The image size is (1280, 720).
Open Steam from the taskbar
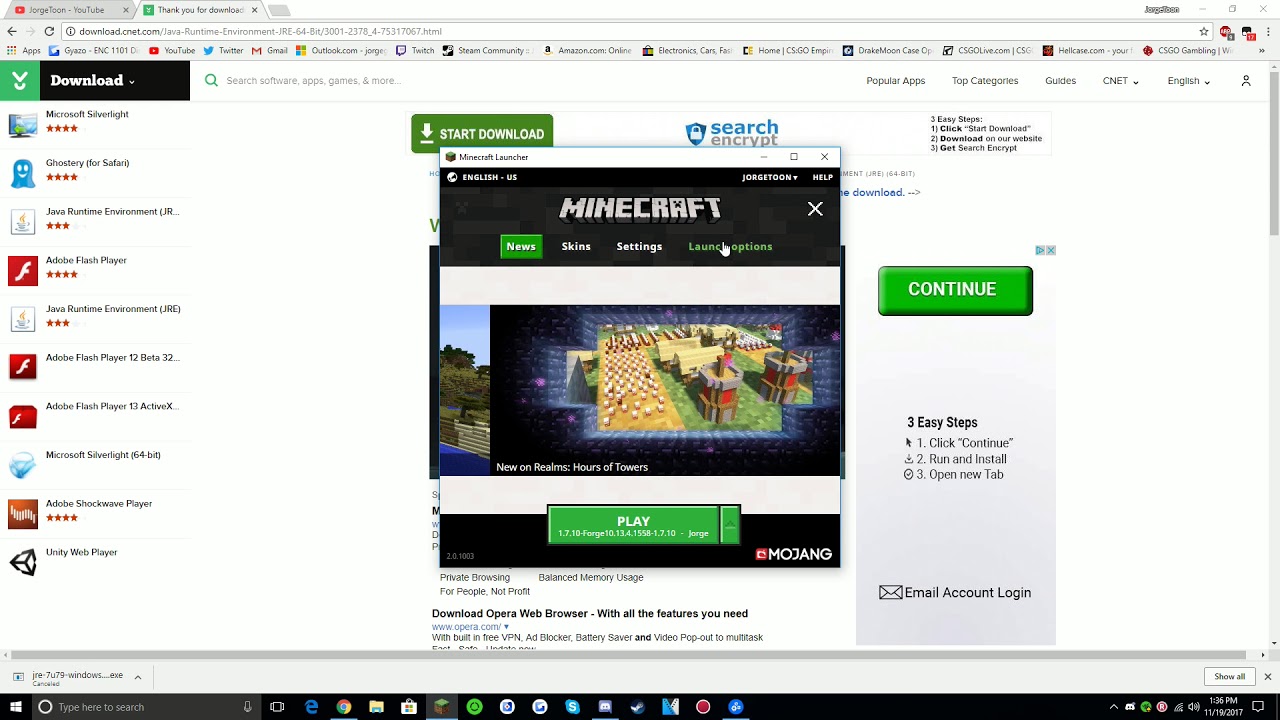coord(638,707)
